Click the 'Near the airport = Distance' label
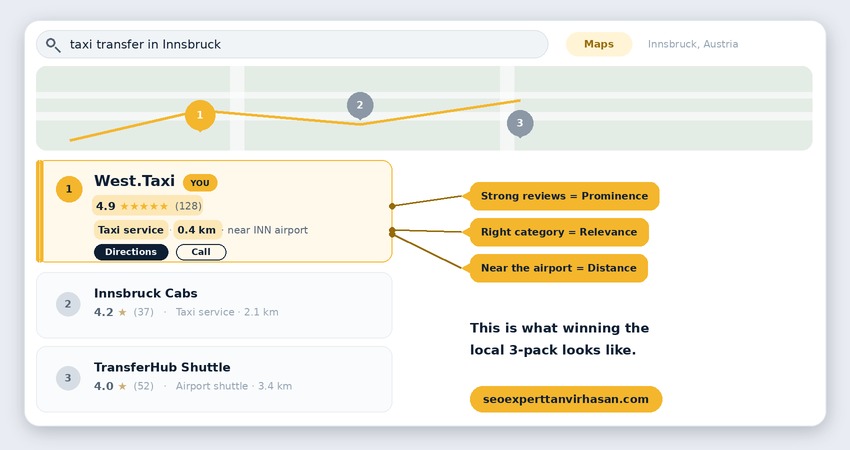850x450 pixels. coord(558,268)
